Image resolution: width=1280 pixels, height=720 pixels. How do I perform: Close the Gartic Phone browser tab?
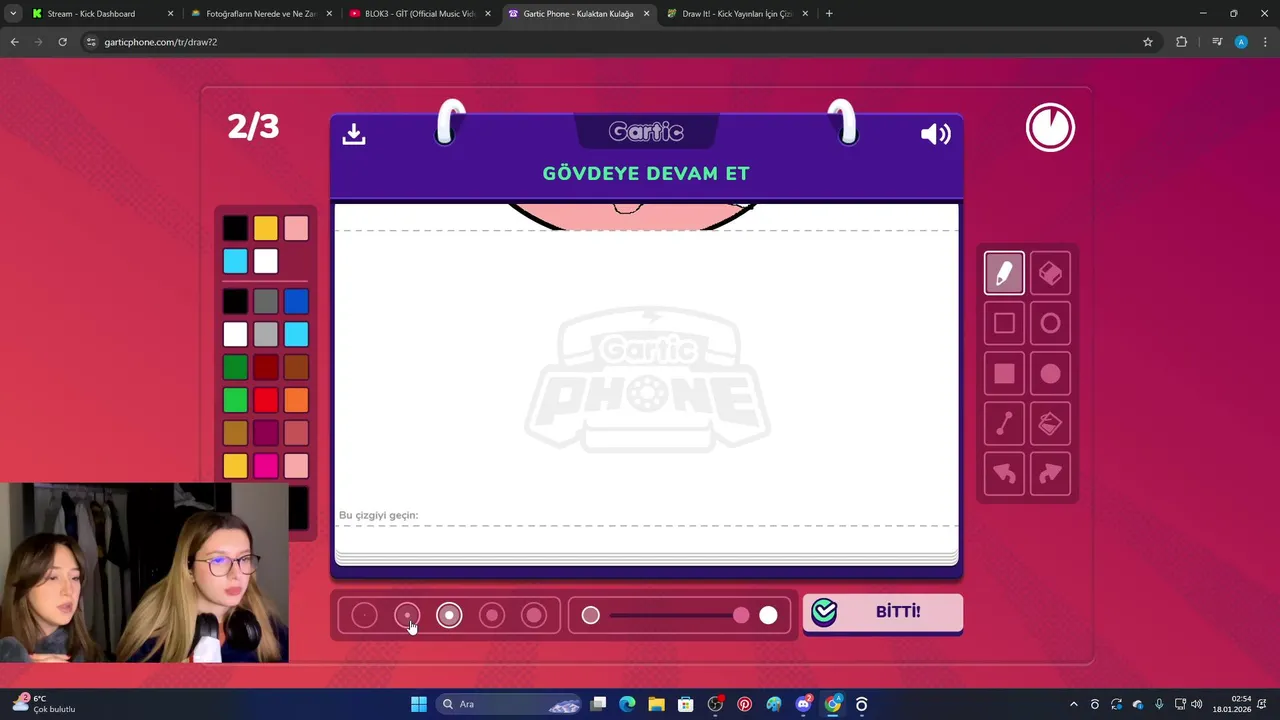pyautogui.click(x=646, y=14)
